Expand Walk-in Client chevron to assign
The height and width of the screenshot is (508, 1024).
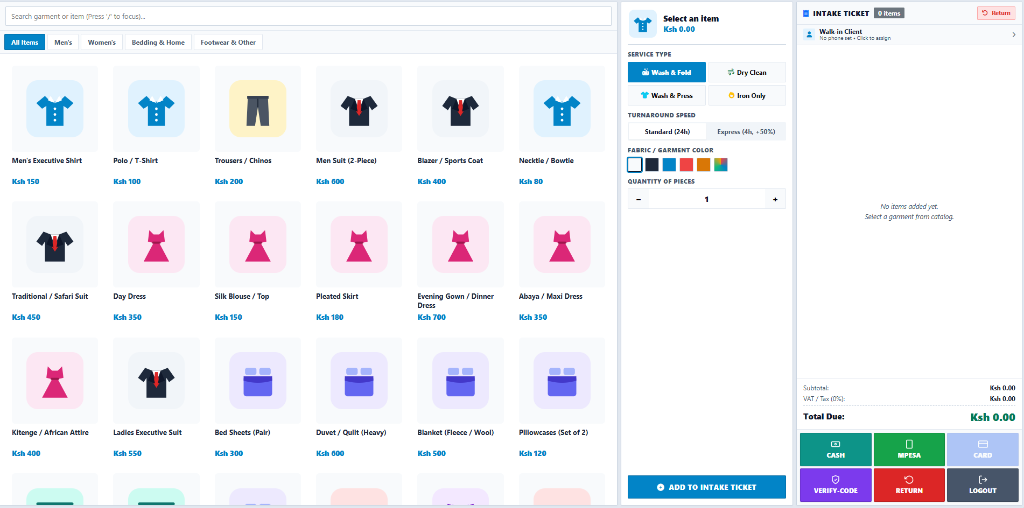point(1014,35)
